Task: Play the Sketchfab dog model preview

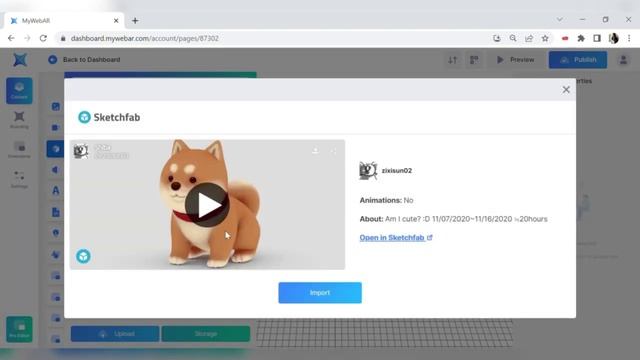Action: [x=207, y=205]
